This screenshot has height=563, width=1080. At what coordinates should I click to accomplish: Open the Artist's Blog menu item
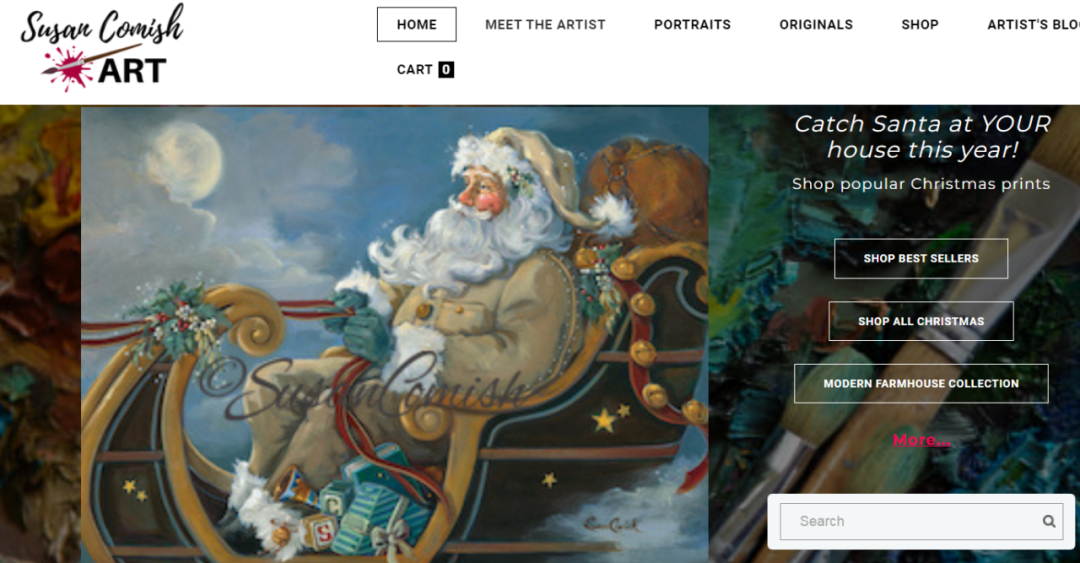pyautogui.click(x=1033, y=25)
